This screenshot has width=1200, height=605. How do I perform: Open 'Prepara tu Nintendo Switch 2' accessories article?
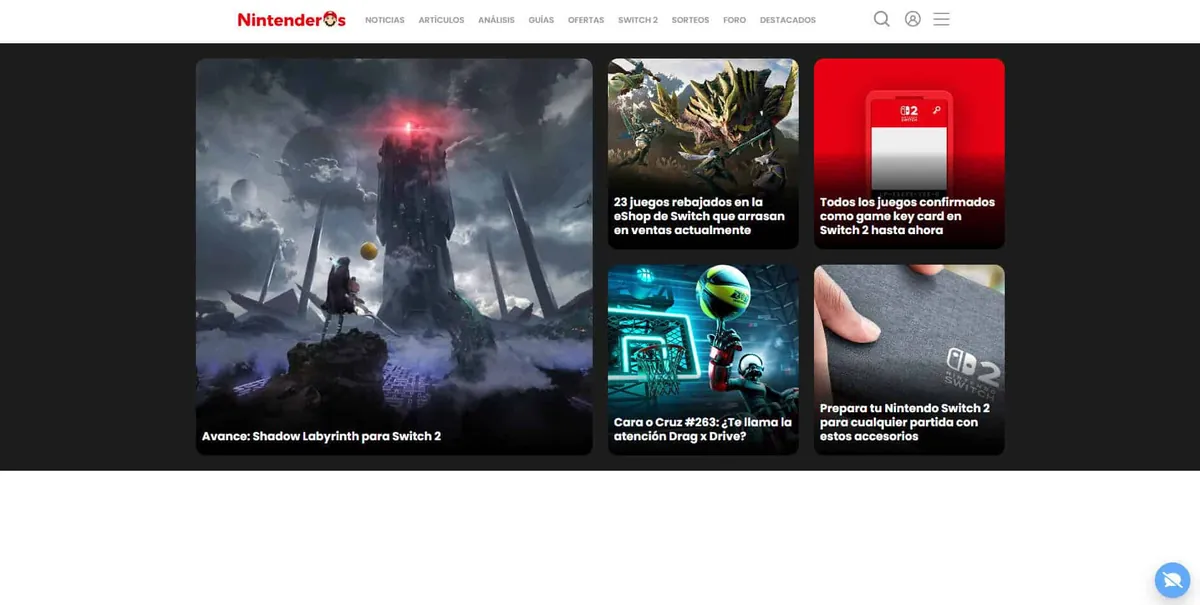click(x=905, y=422)
